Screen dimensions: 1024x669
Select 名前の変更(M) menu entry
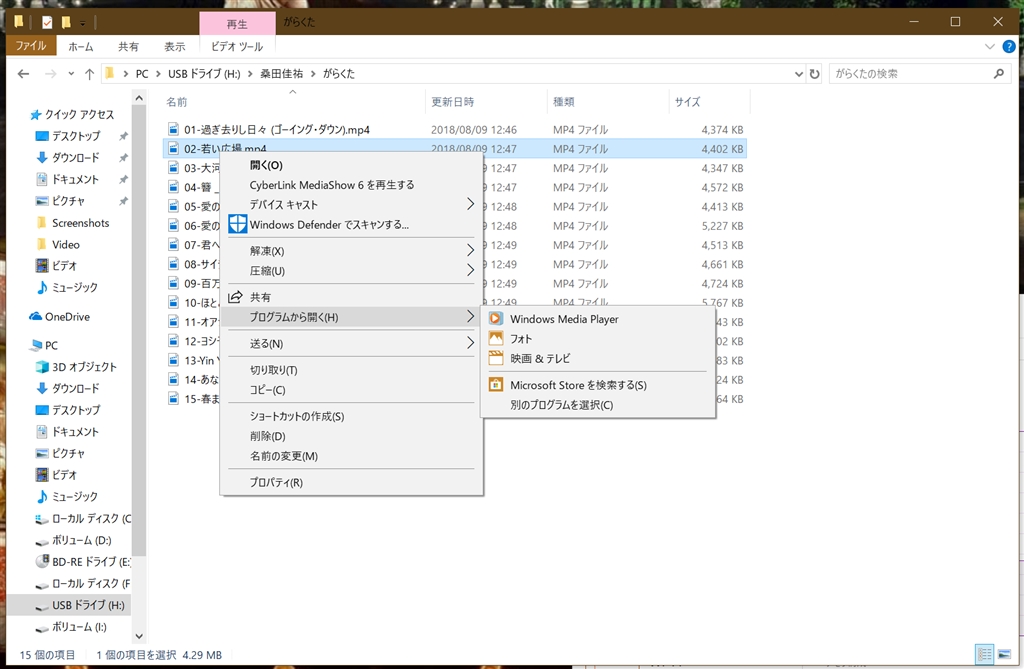click(351, 455)
